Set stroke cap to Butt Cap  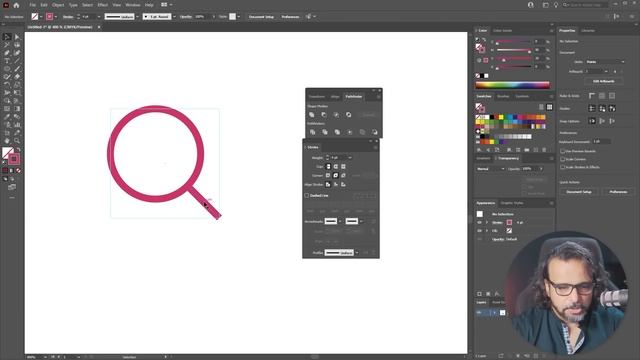coord(328,167)
